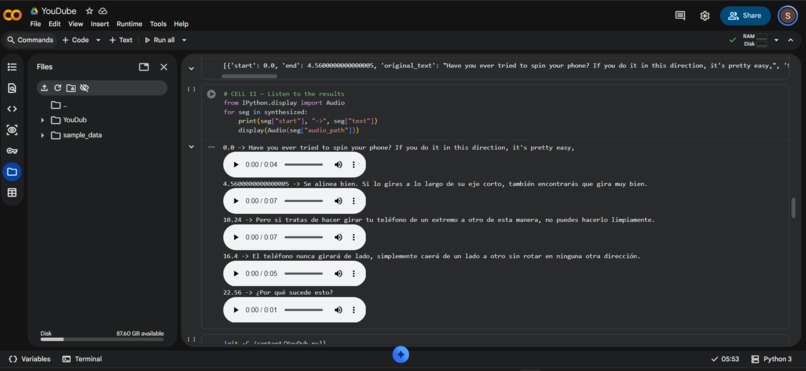Play the first 0:07 audio for 'Se alinea bien'
This screenshot has width=806, height=371.
tap(236, 201)
